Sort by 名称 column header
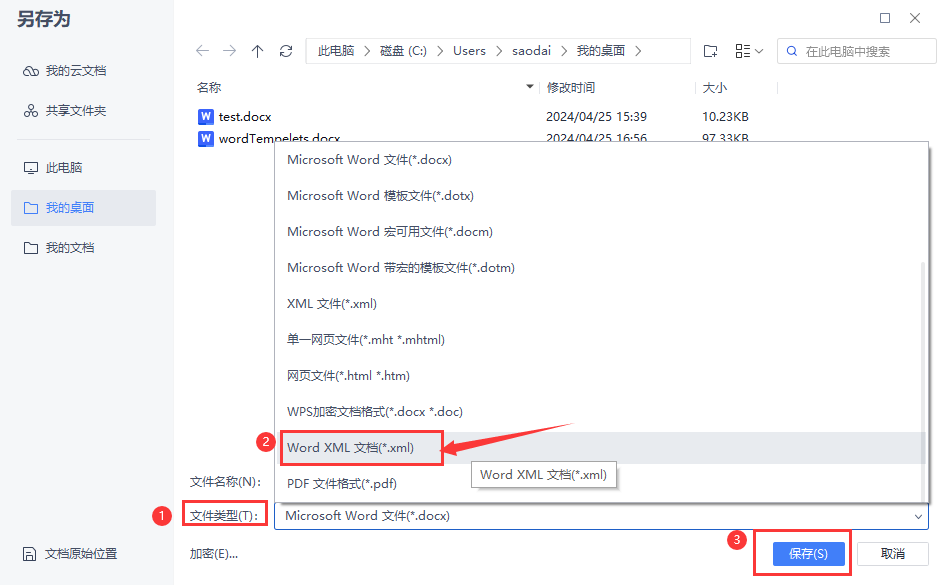The width and height of the screenshot is (946, 585). tap(209, 88)
